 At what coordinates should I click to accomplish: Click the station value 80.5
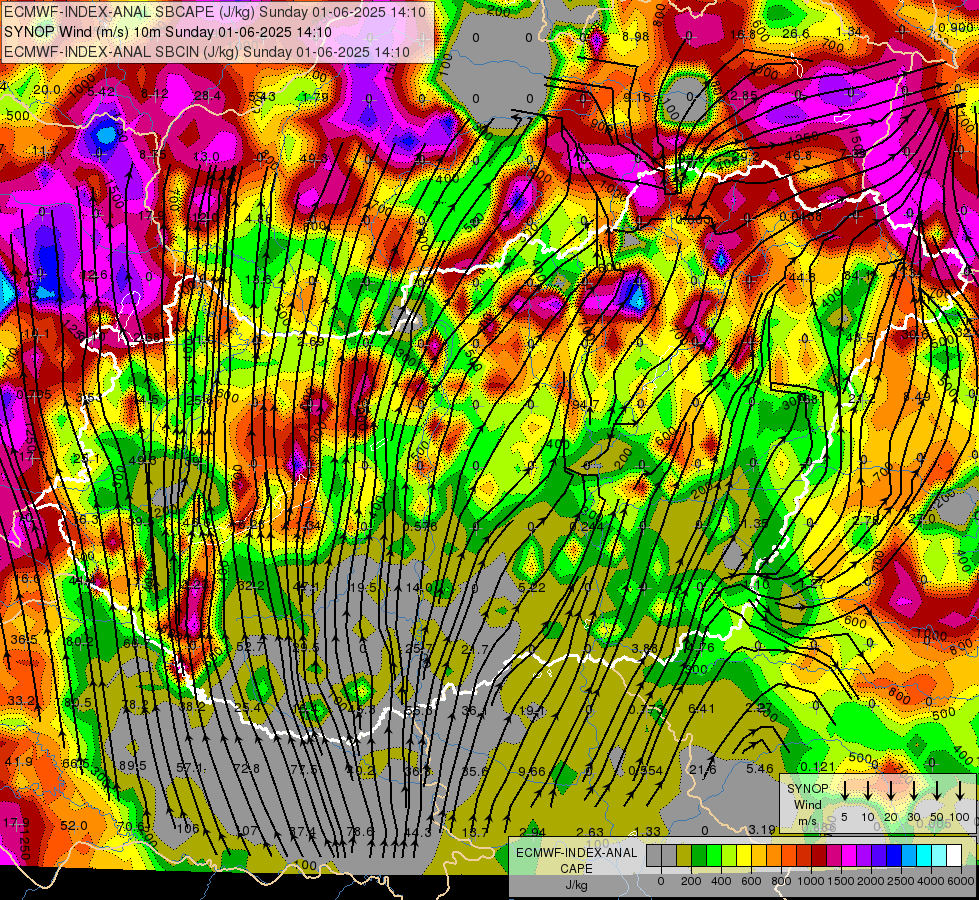point(77,703)
